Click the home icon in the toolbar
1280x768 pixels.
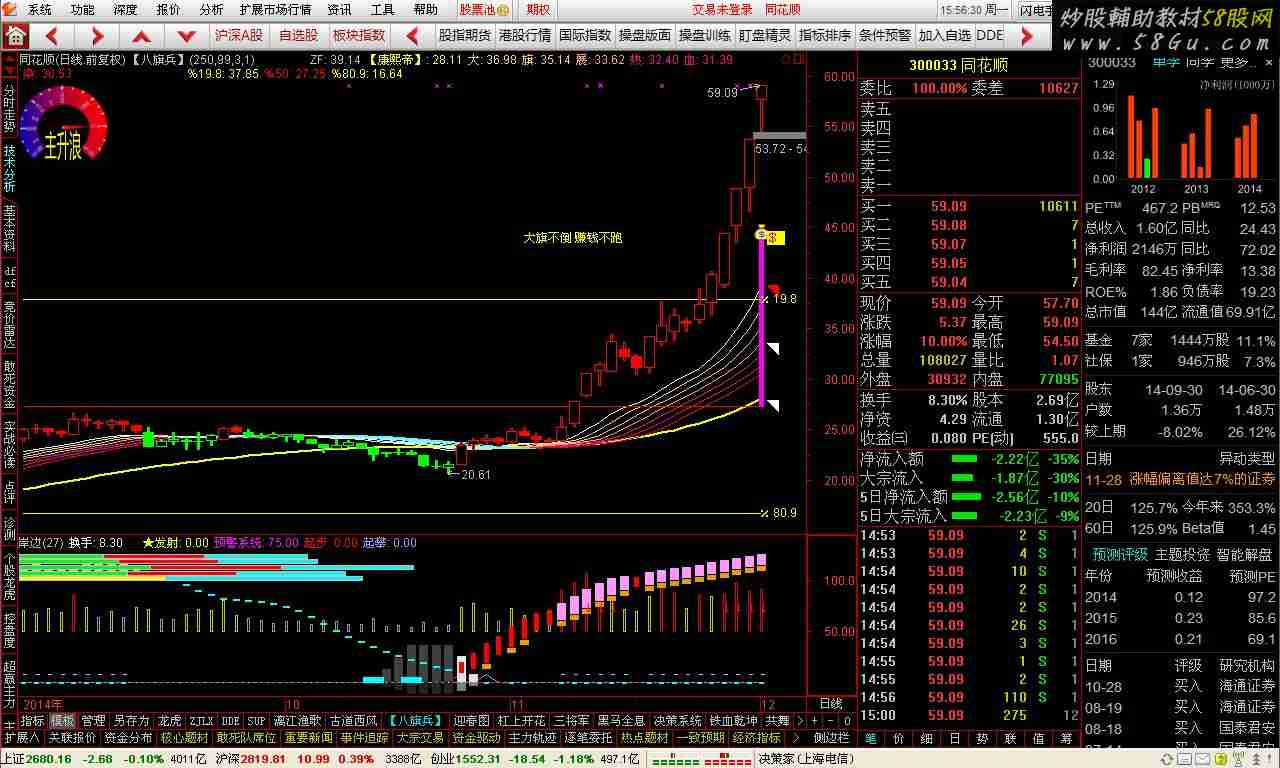[15, 35]
